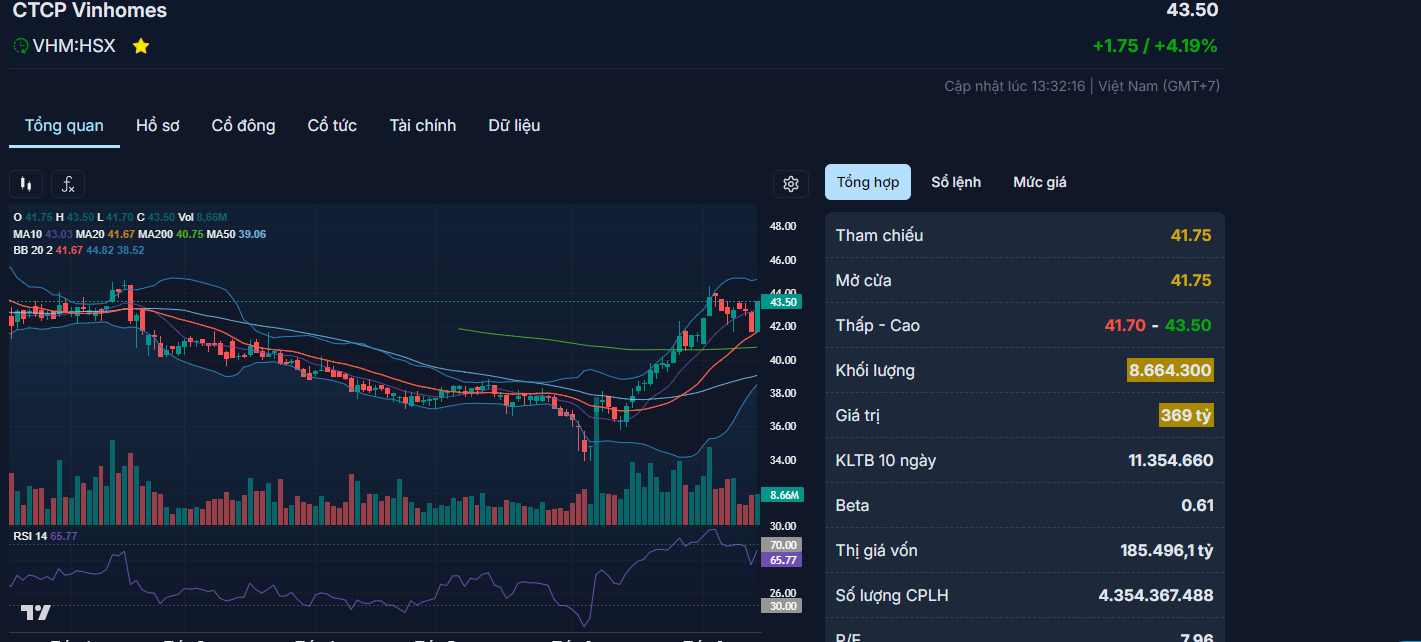The height and width of the screenshot is (642, 1421).
Task: Open the Dữ liệu tab
Action: click(514, 125)
